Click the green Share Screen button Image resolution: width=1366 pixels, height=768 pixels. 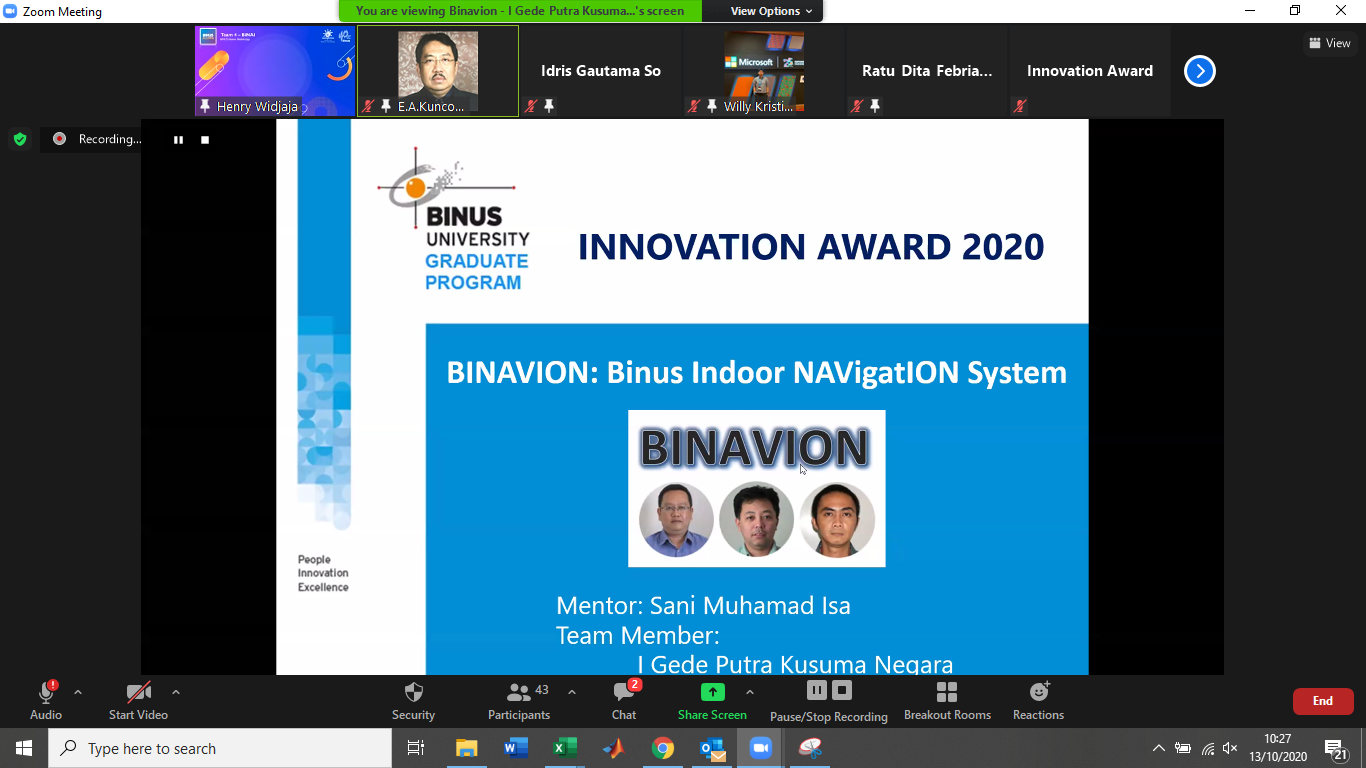[712, 700]
